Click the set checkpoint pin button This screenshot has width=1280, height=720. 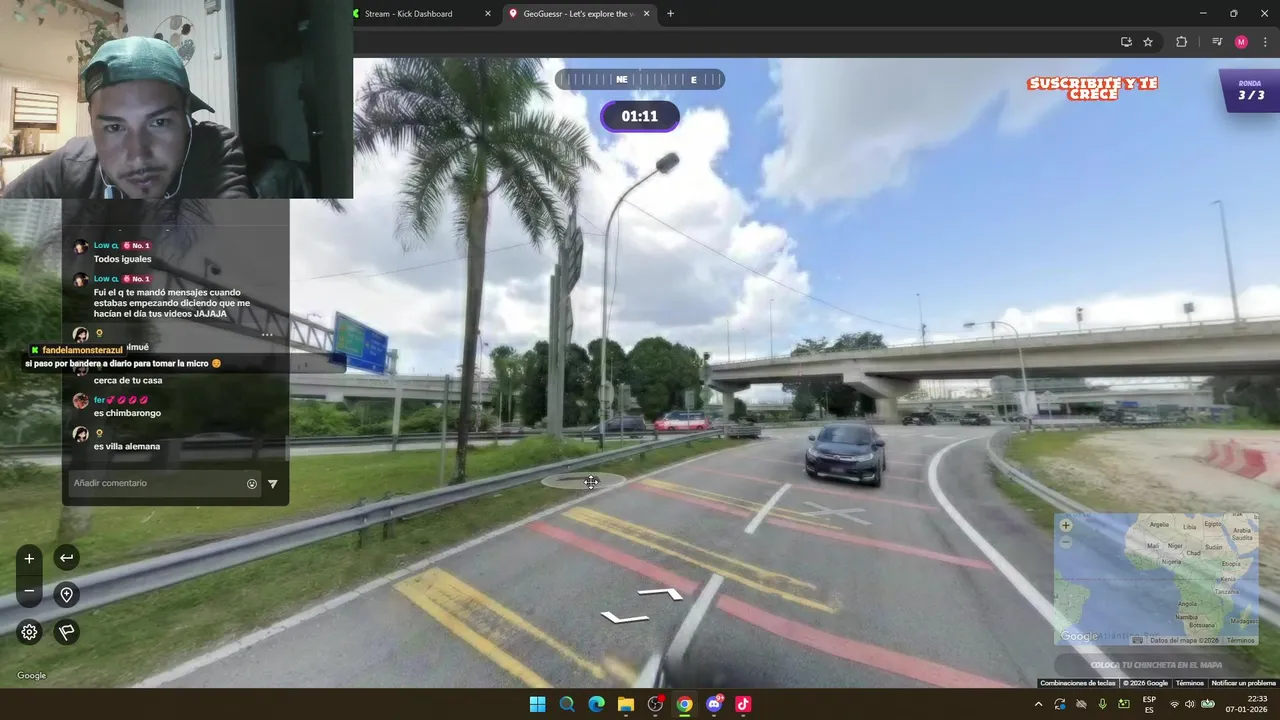66,595
